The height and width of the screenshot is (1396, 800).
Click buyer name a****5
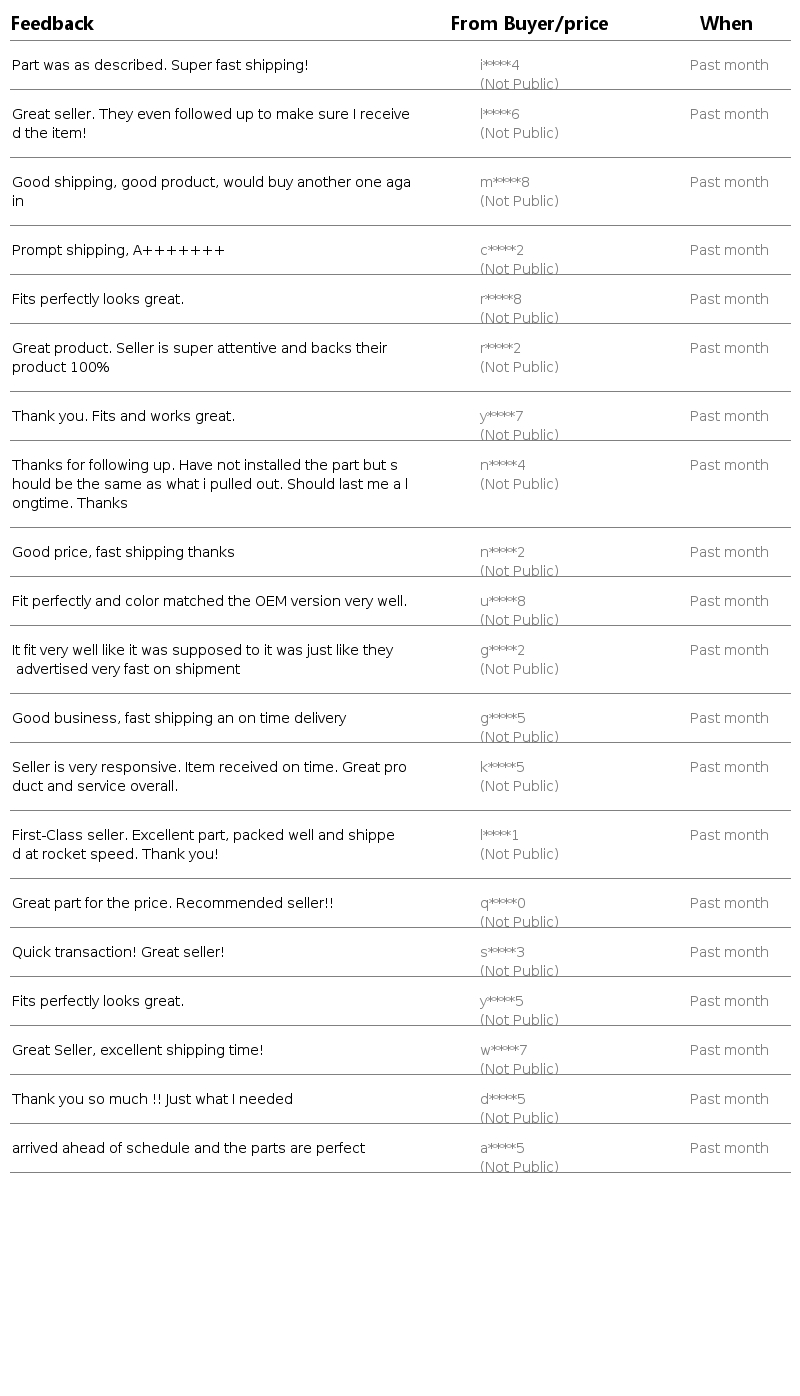tap(502, 1148)
